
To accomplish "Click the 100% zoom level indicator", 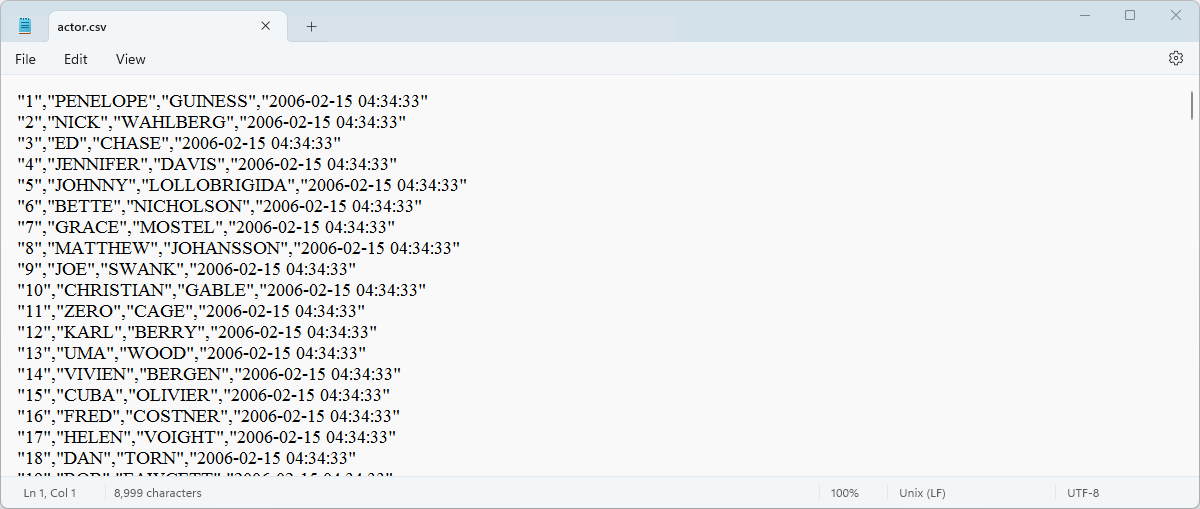I will coord(845,493).
